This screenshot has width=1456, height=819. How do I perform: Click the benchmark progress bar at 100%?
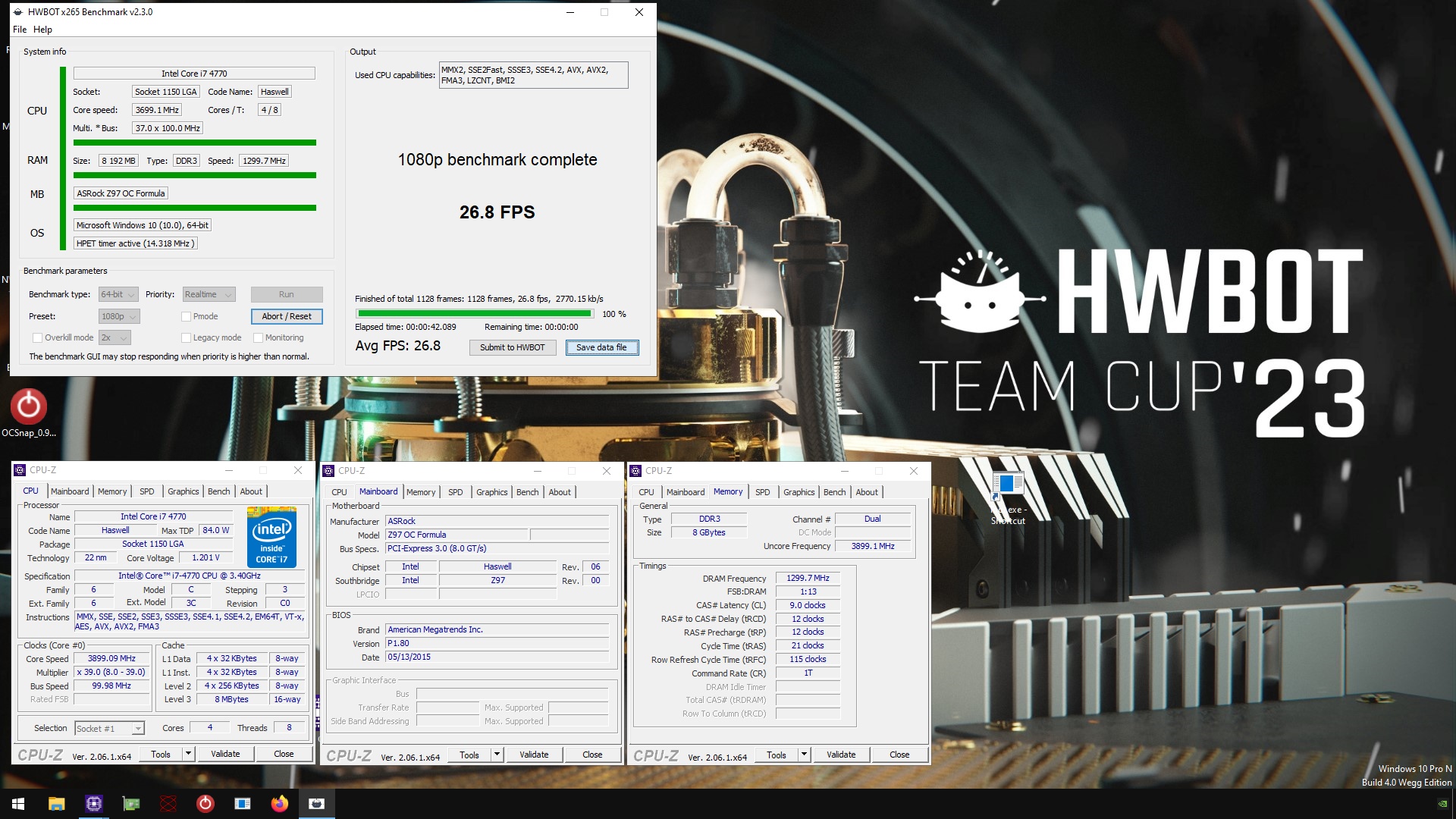click(475, 313)
